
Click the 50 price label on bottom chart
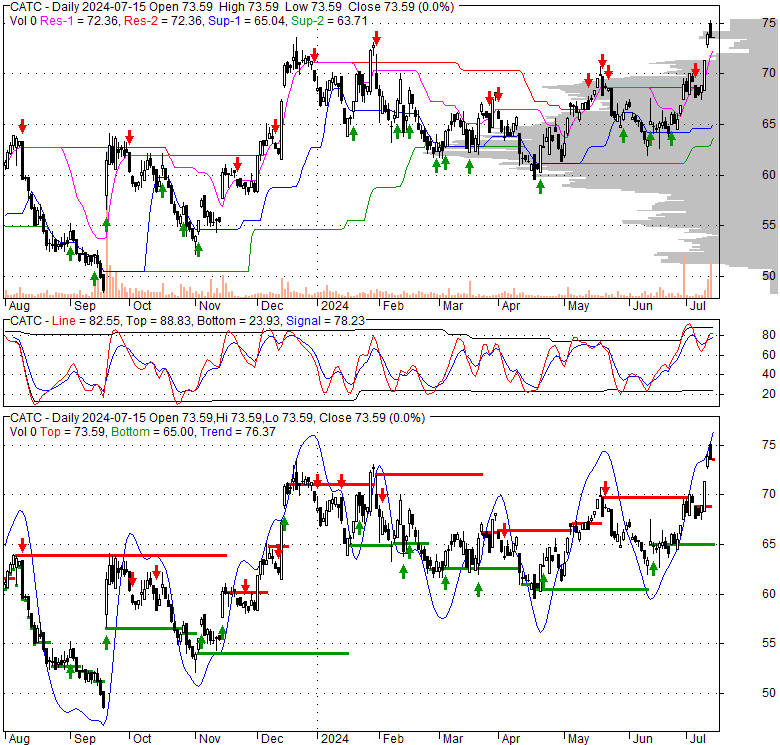click(769, 693)
